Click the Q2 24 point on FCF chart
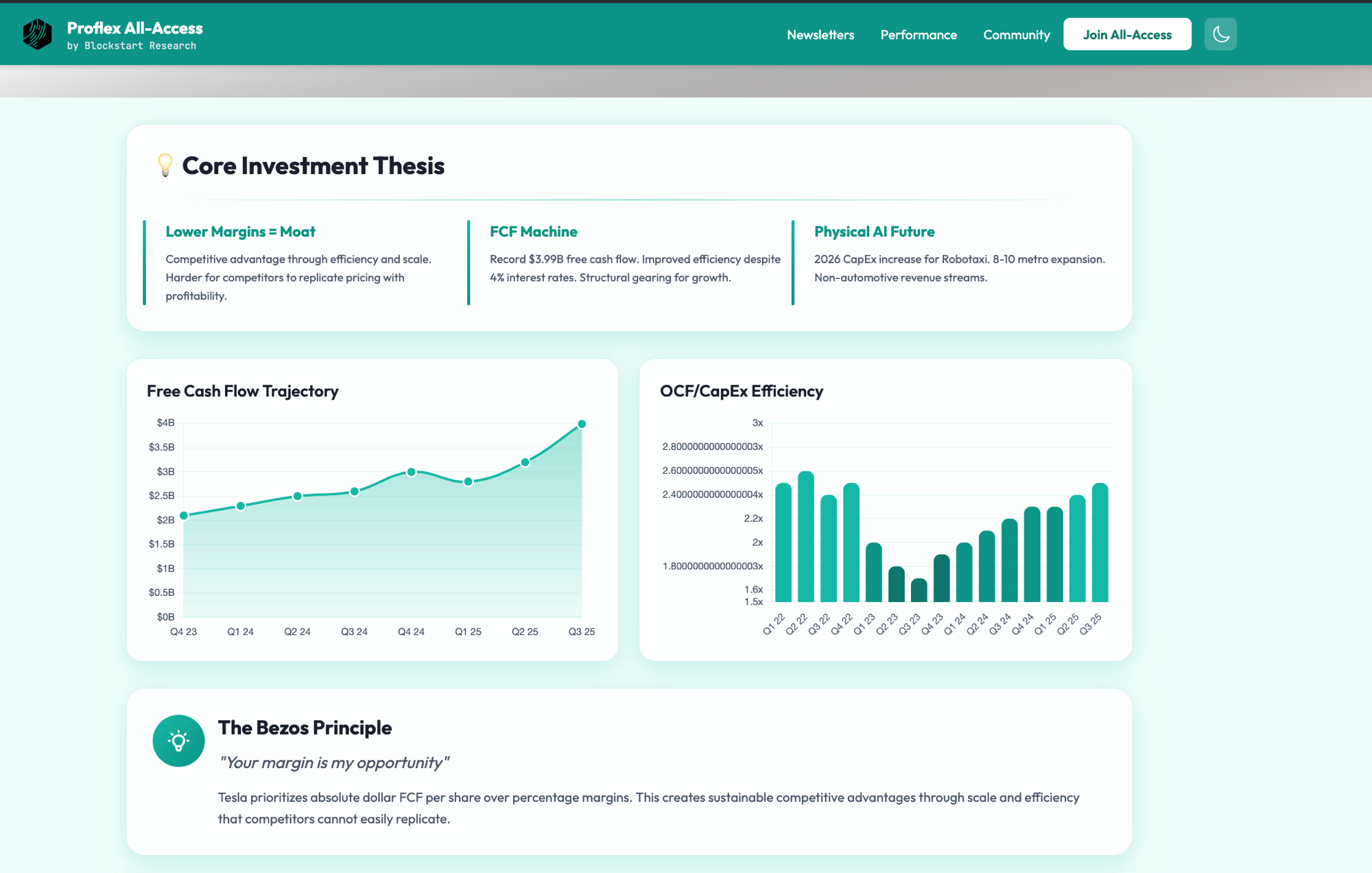Image resolution: width=1372 pixels, height=873 pixels. point(297,496)
